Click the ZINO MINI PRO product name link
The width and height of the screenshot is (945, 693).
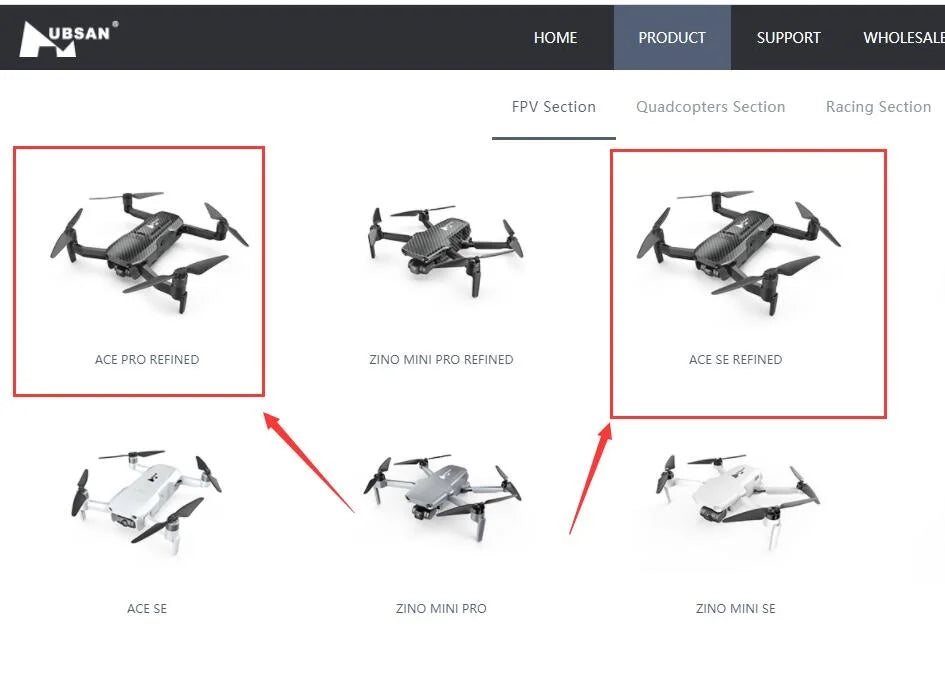coord(441,609)
